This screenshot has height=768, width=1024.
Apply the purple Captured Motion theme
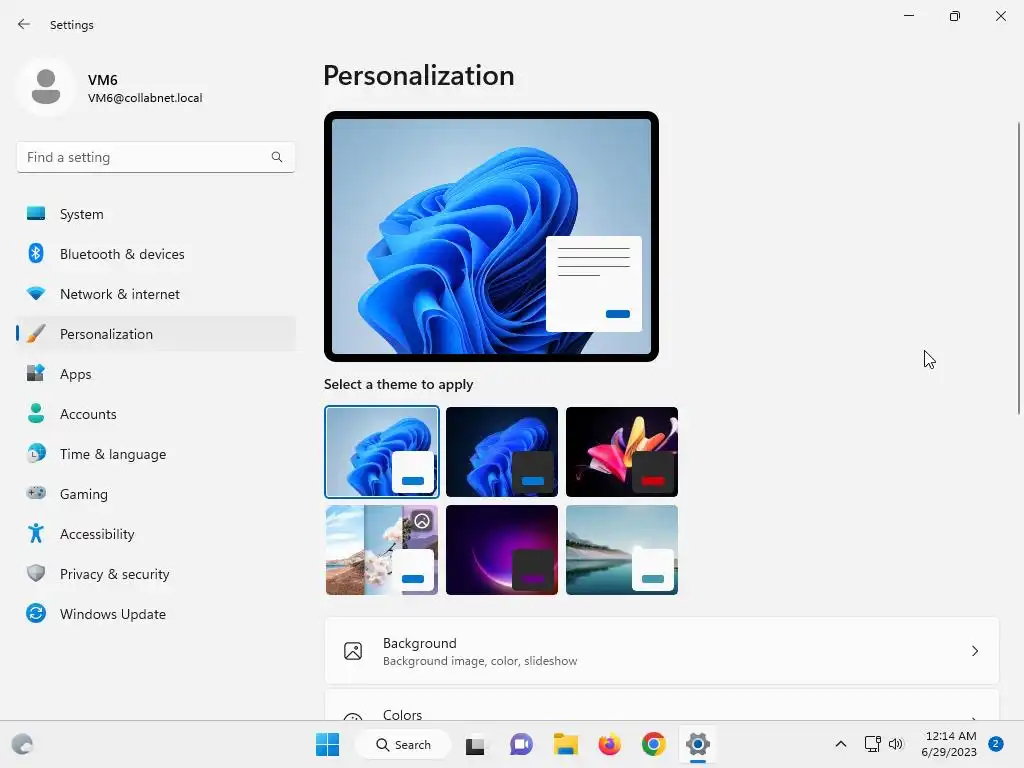pos(502,550)
